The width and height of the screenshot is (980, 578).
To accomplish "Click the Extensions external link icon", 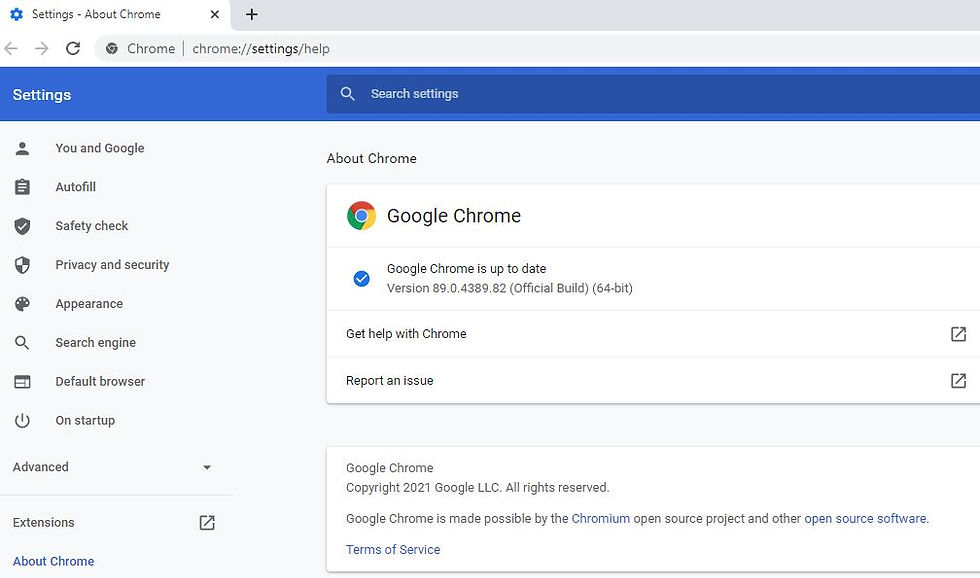I will point(207,522).
